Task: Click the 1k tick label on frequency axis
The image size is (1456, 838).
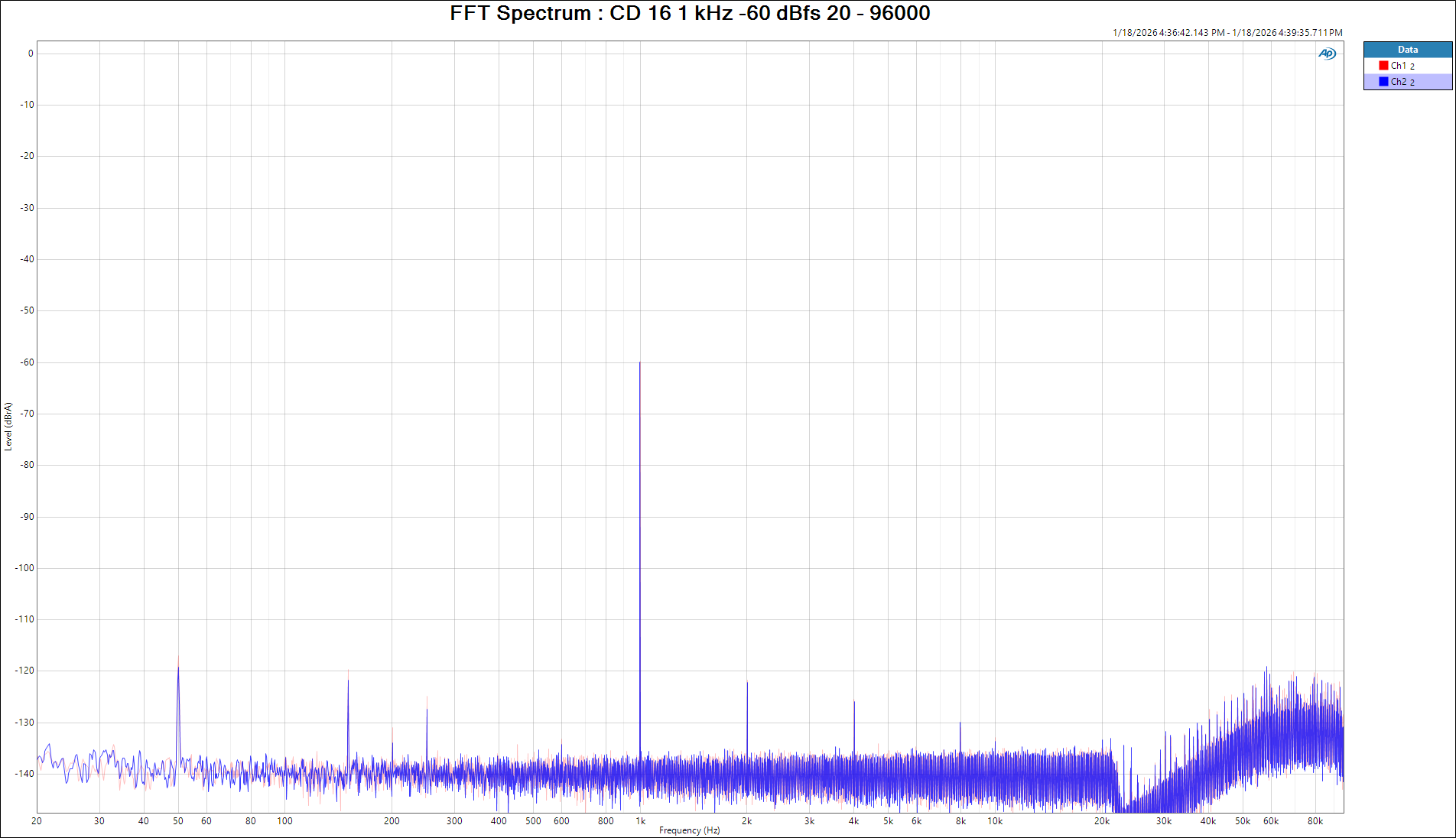Action: point(640,821)
